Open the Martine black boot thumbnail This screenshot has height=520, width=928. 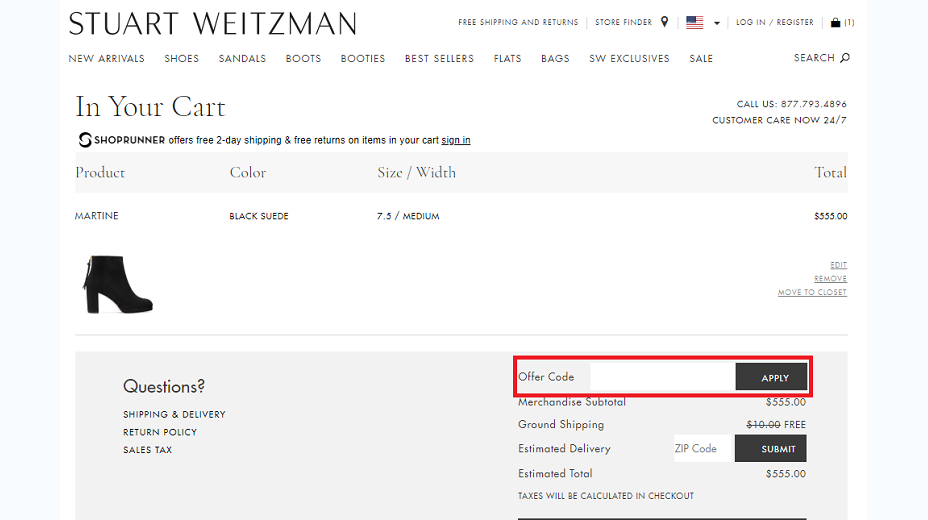click(x=118, y=285)
